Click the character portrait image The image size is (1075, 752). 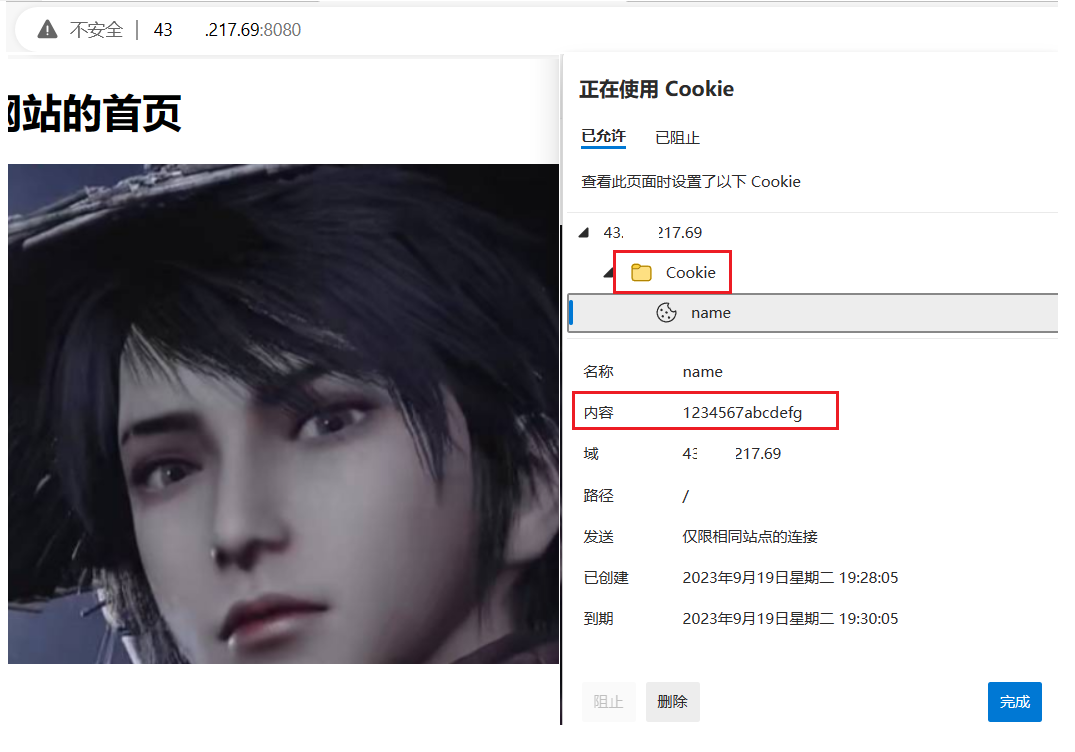pyautogui.click(x=283, y=413)
